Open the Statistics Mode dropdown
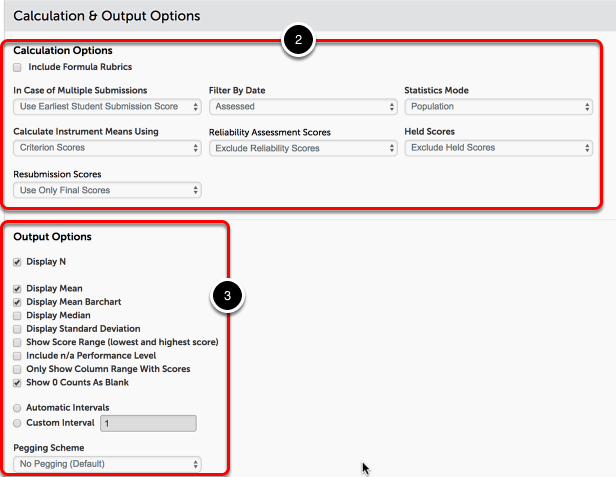This screenshot has width=616, height=477. [499, 106]
